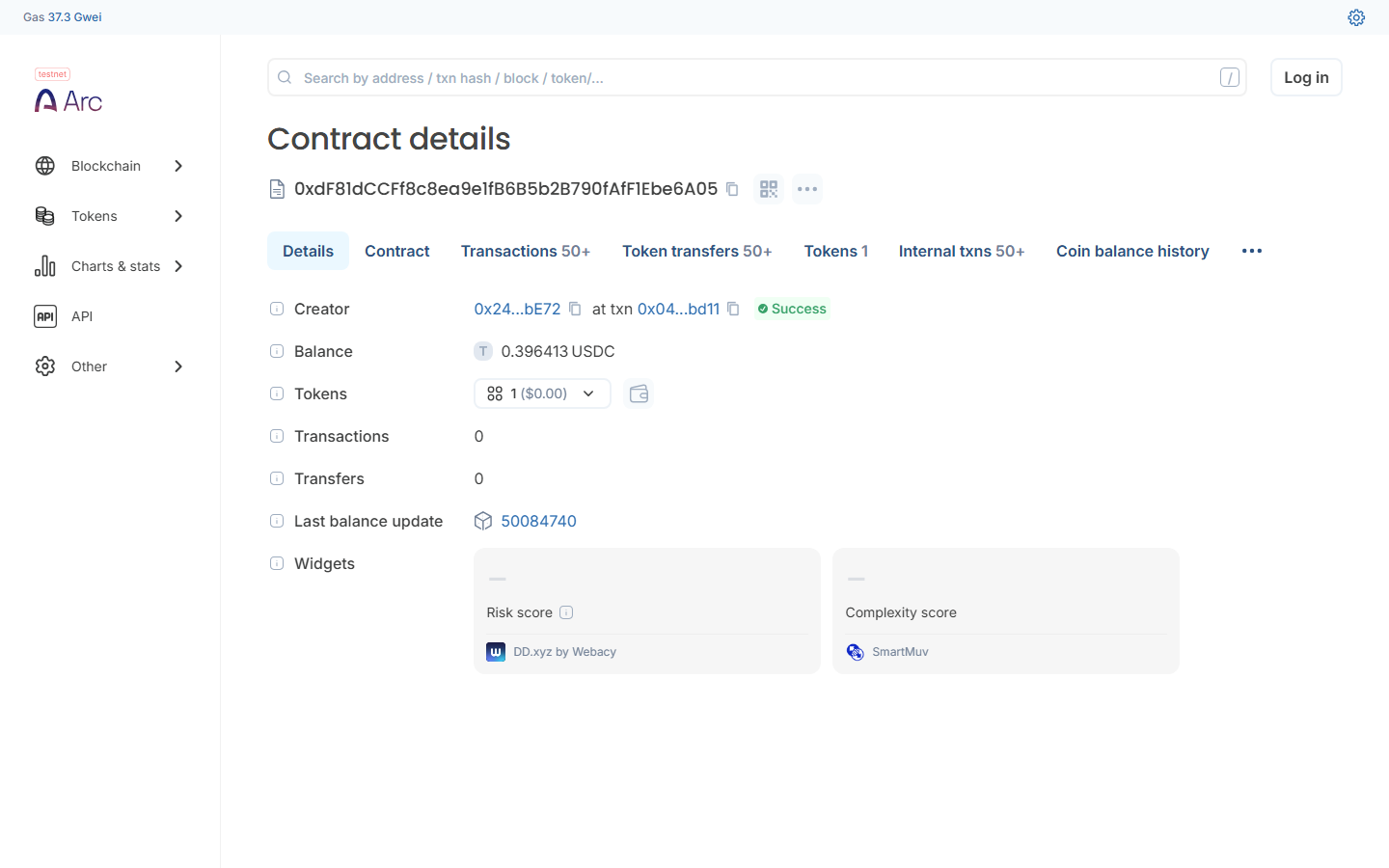Screen dimensions: 1389x868
Task: Copy the contract address
Action: click(x=732, y=189)
